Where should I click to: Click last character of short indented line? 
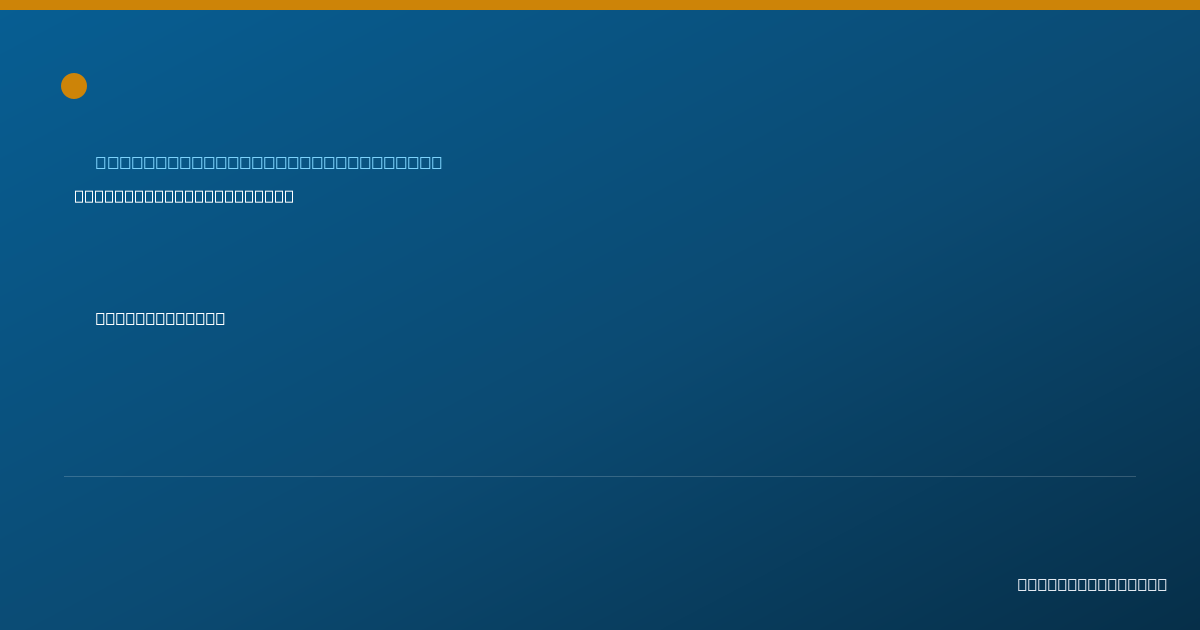click(219, 318)
